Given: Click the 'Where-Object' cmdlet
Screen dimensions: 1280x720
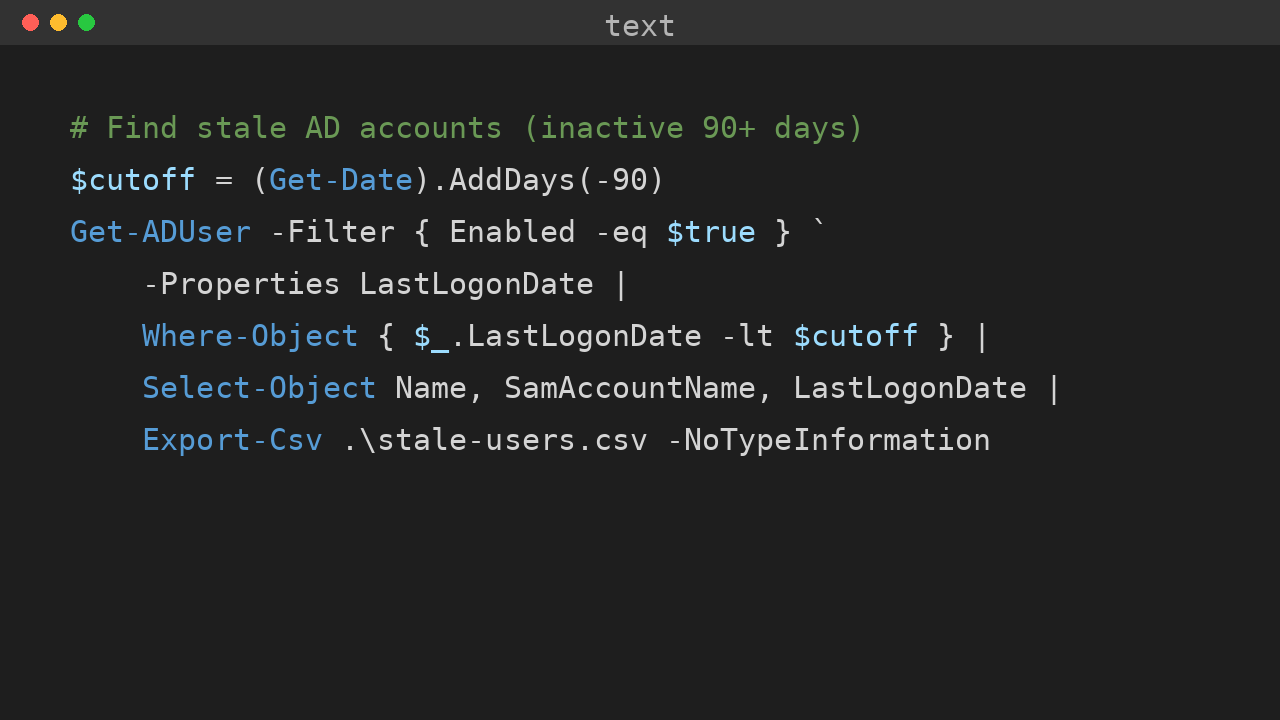Looking at the screenshot, I should (250, 336).
